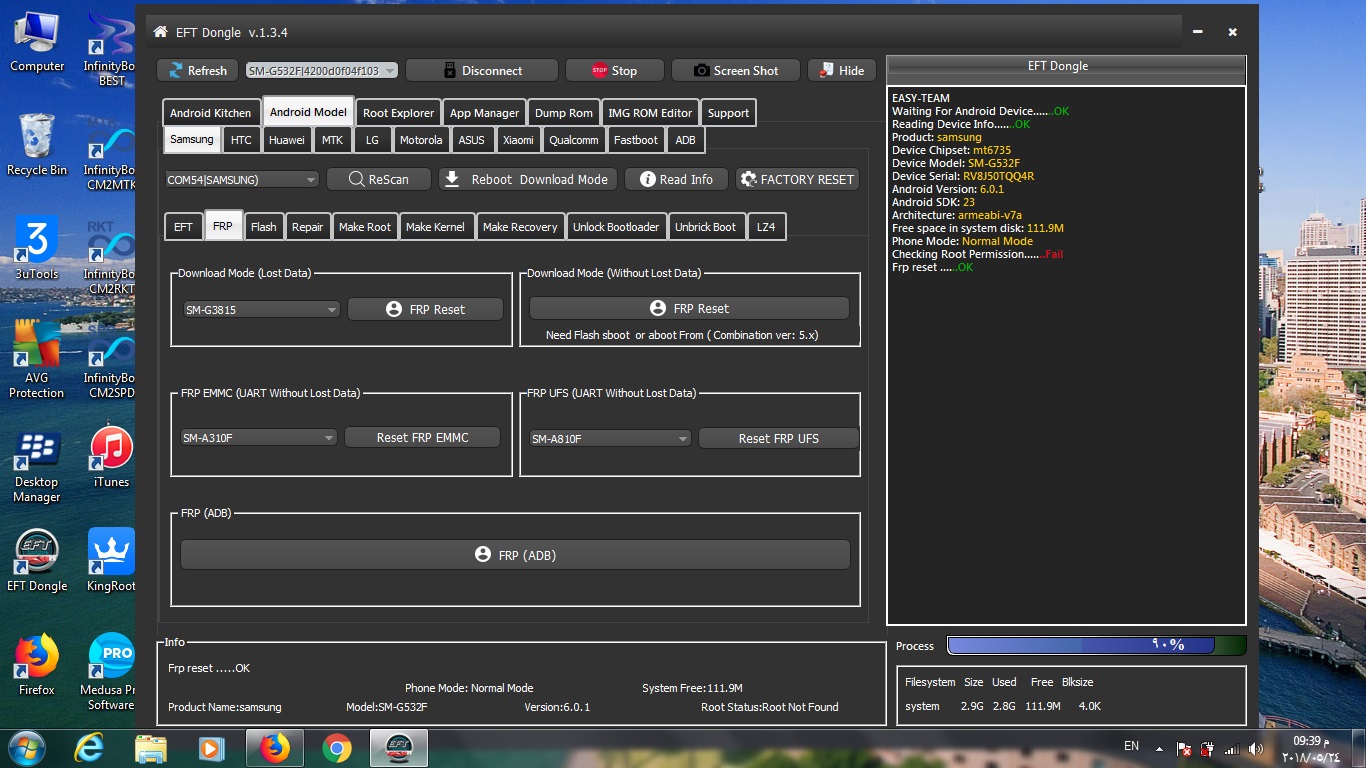Open the LZ4 sub-tab
The image size is (1366, 768).
coord(766,227)
